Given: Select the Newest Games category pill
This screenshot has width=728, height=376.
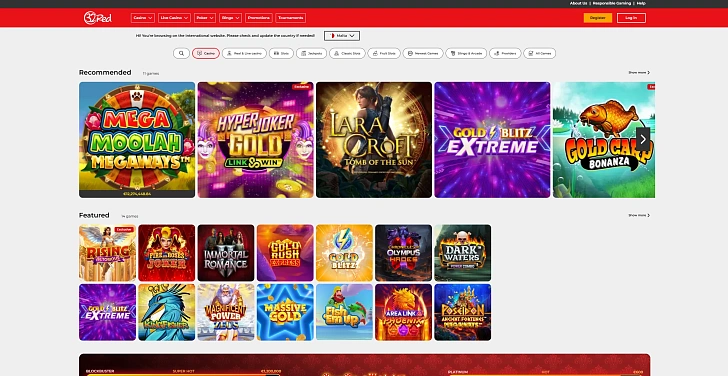Looking at the screenshot, I should 423,53.
